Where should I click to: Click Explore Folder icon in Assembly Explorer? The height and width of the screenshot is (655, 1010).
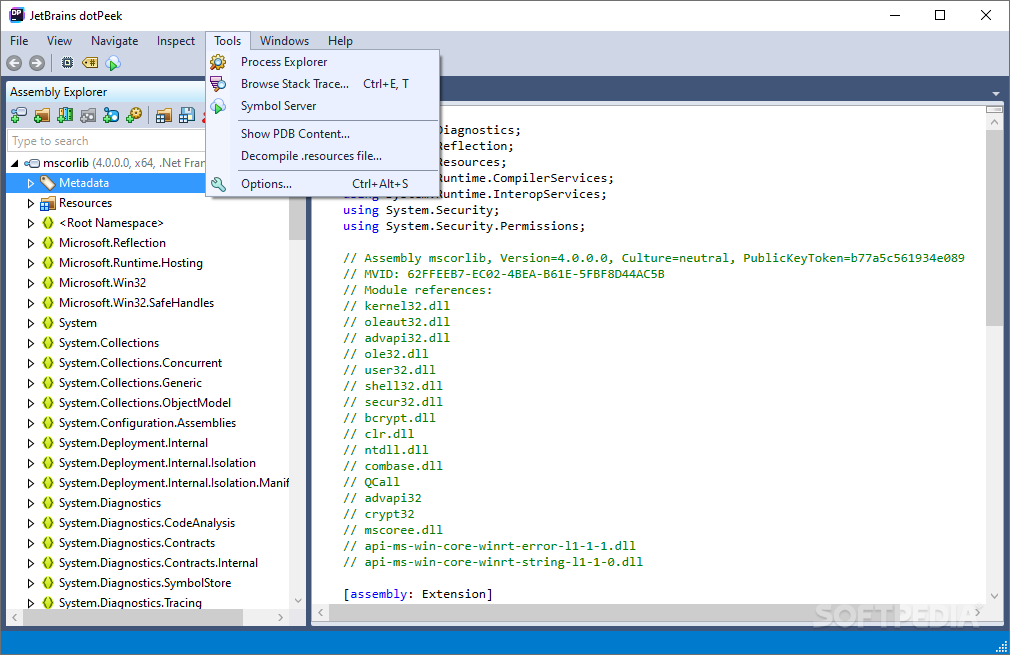click(42, 115)
